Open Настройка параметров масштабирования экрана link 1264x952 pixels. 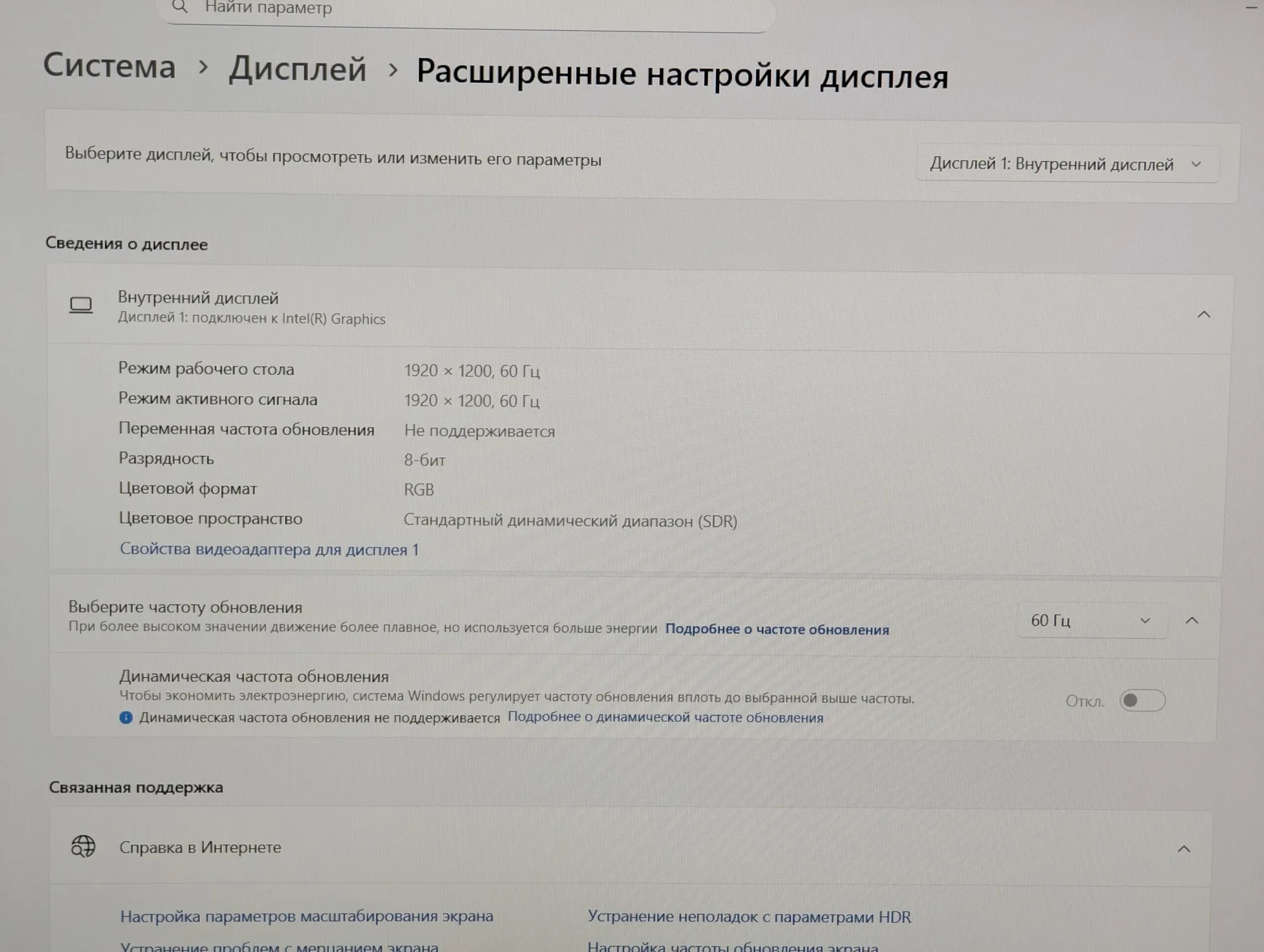[307, 916]
